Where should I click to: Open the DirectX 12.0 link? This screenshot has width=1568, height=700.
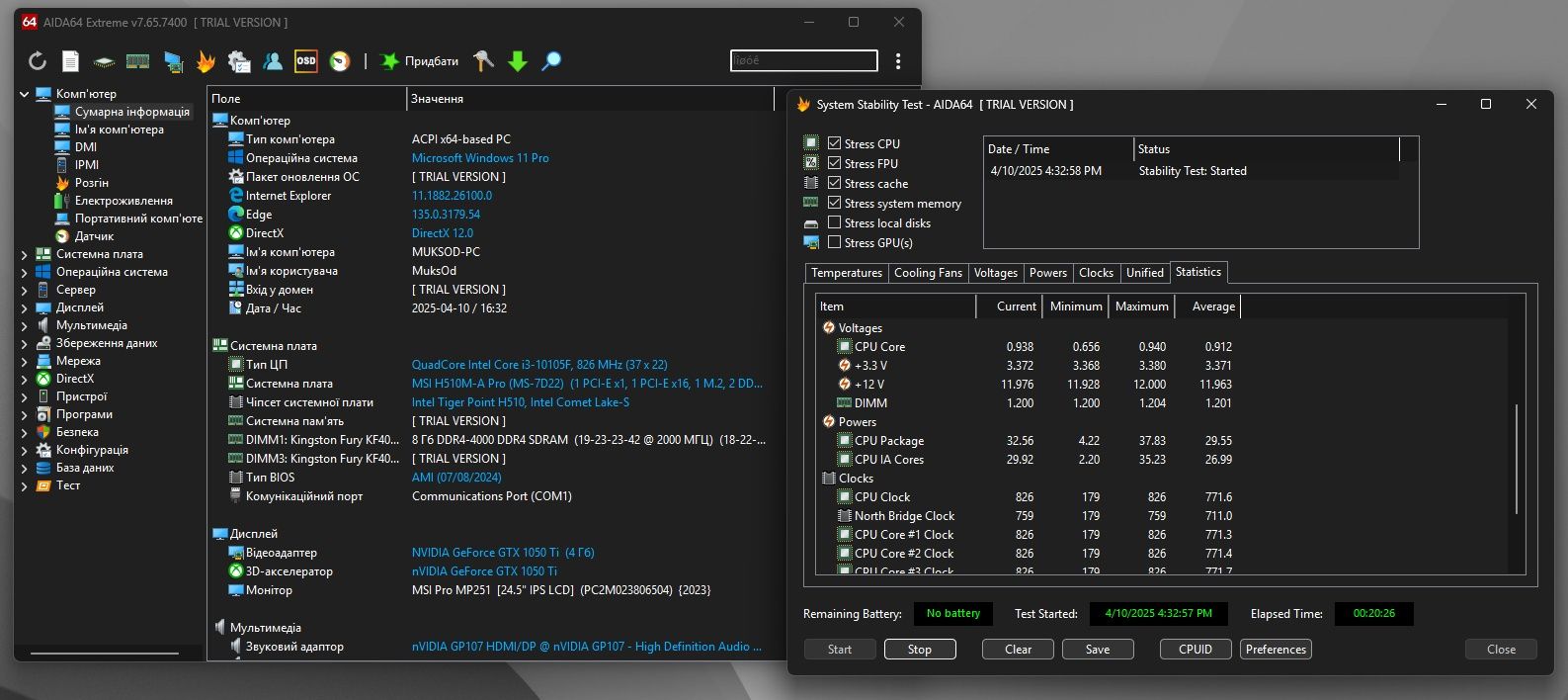[443, 233]
